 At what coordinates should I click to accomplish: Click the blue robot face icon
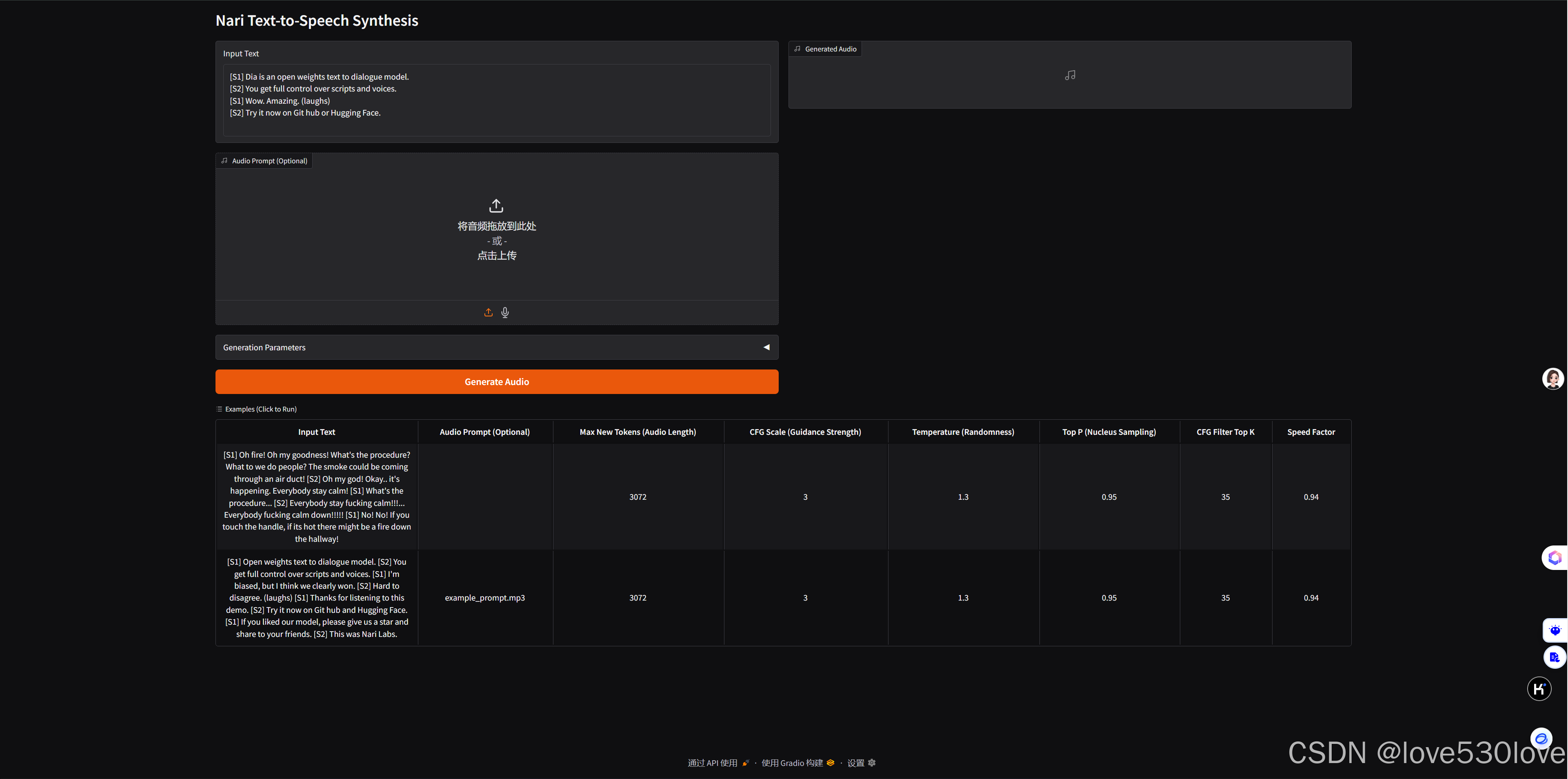(1555, 630)
